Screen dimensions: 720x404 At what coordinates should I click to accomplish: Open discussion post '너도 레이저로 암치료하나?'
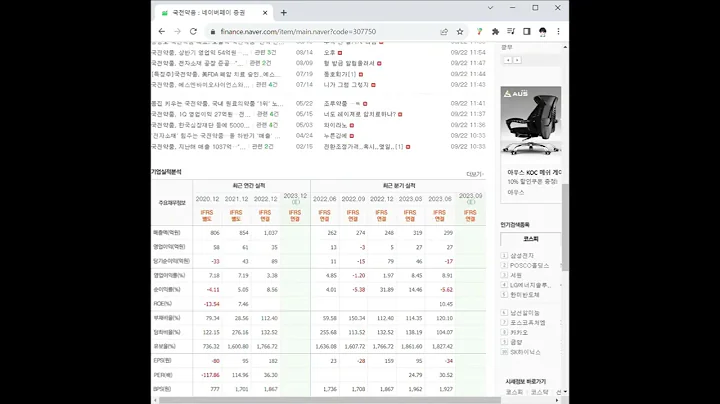click(x=360, y=114)
